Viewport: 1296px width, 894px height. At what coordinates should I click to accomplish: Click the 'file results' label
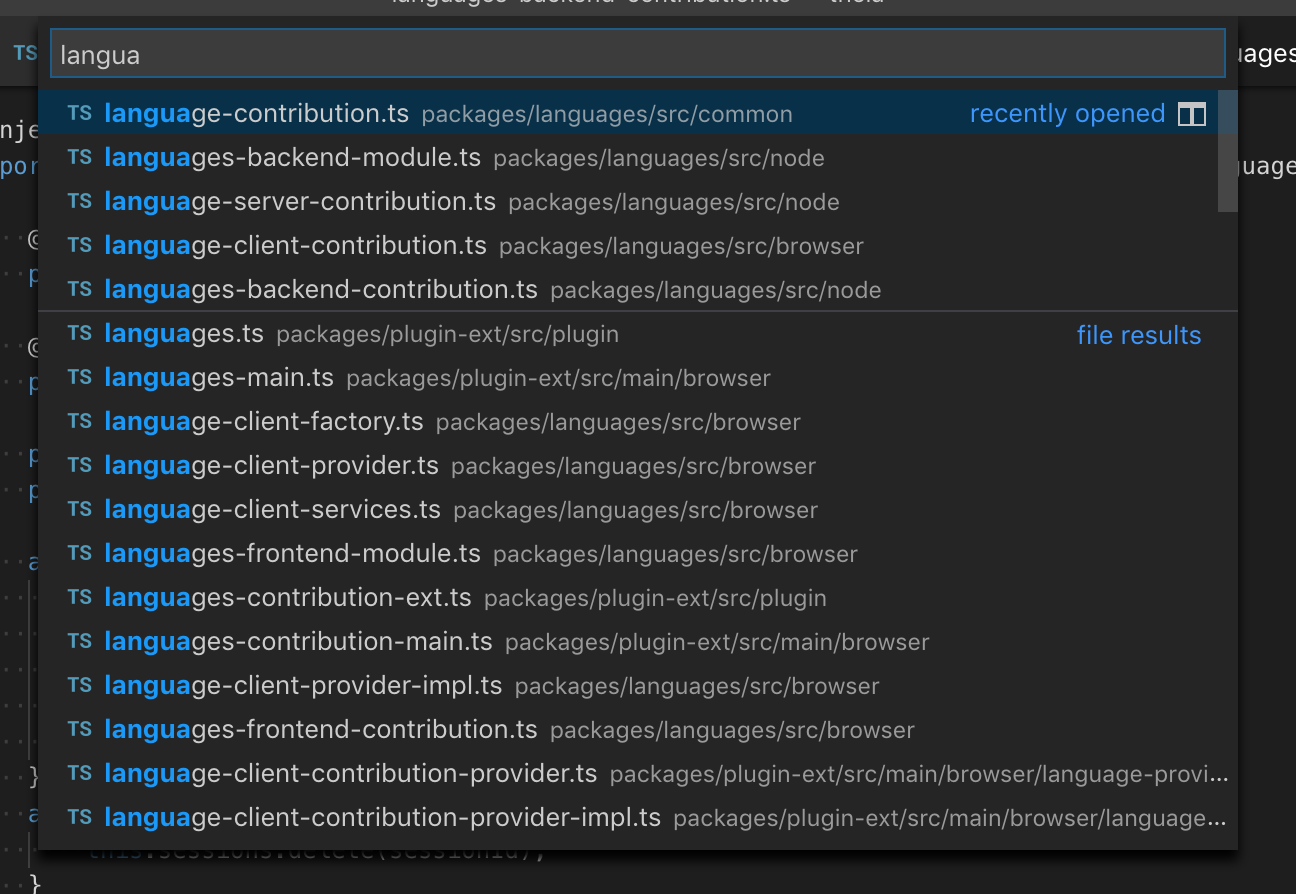pos(1138,335)
